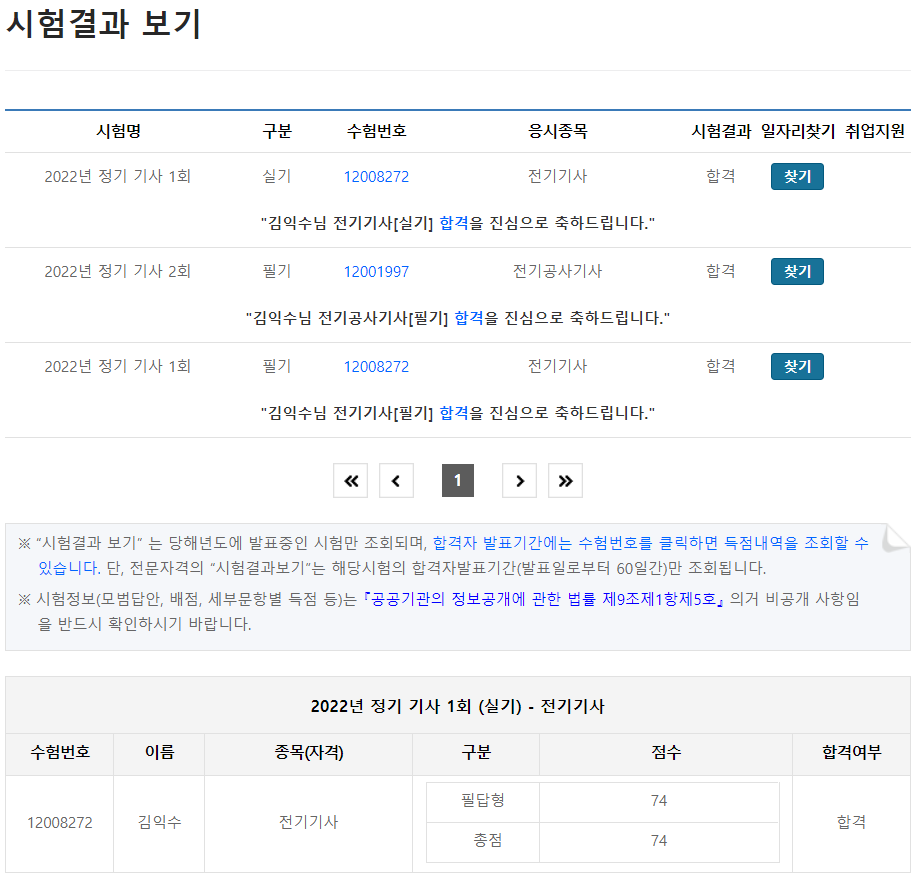
Task: Jump to last page with double-right arrow
Action: (x=565, y=481)
